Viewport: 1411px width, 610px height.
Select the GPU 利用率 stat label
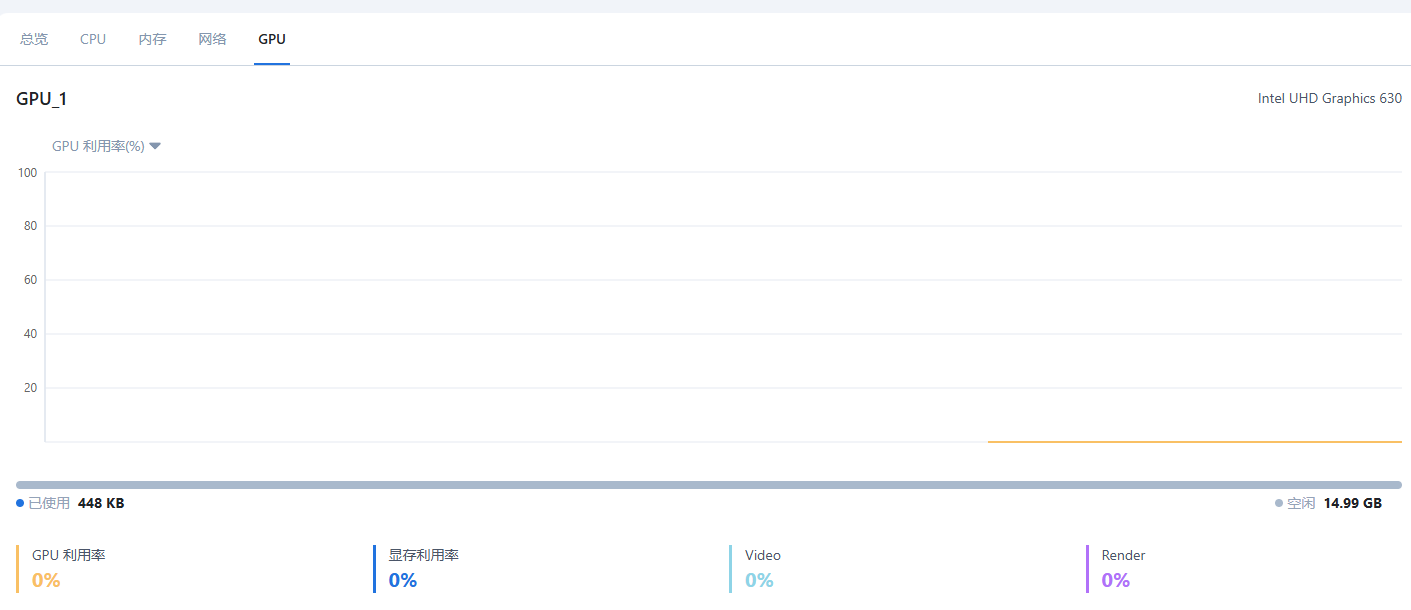(x=69, y=555)
